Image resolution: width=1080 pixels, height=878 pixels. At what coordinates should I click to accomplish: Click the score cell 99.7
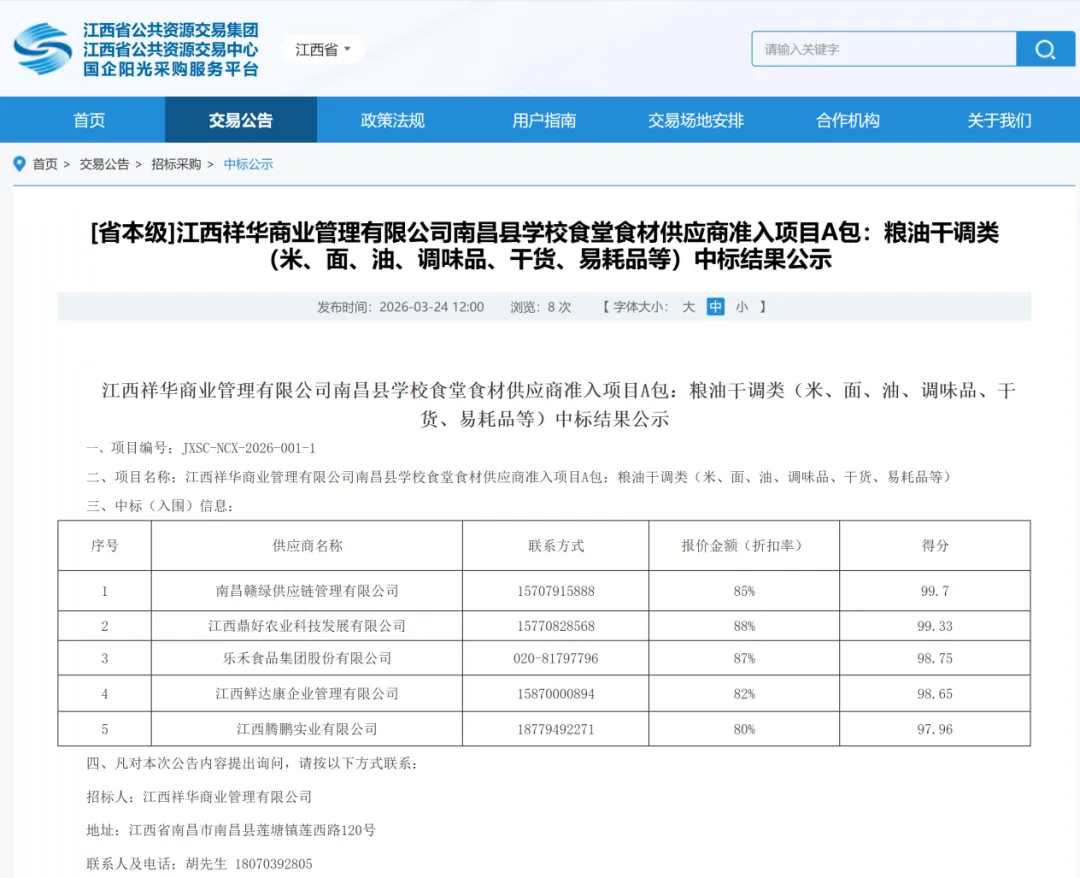935,591
